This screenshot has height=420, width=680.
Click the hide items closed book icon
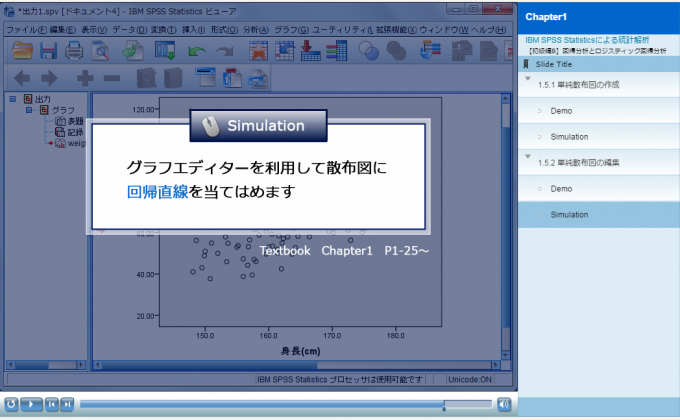coord(173,78)
